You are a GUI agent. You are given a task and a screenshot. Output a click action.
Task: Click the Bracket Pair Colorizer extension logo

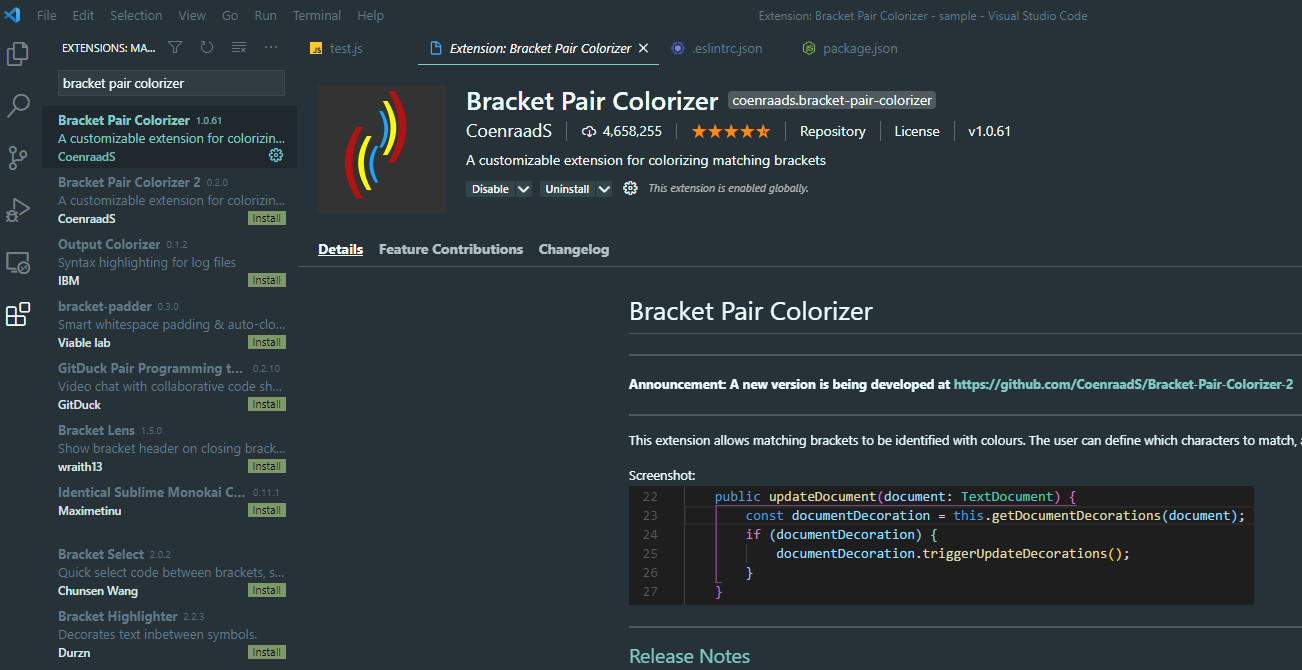(382, 149)
